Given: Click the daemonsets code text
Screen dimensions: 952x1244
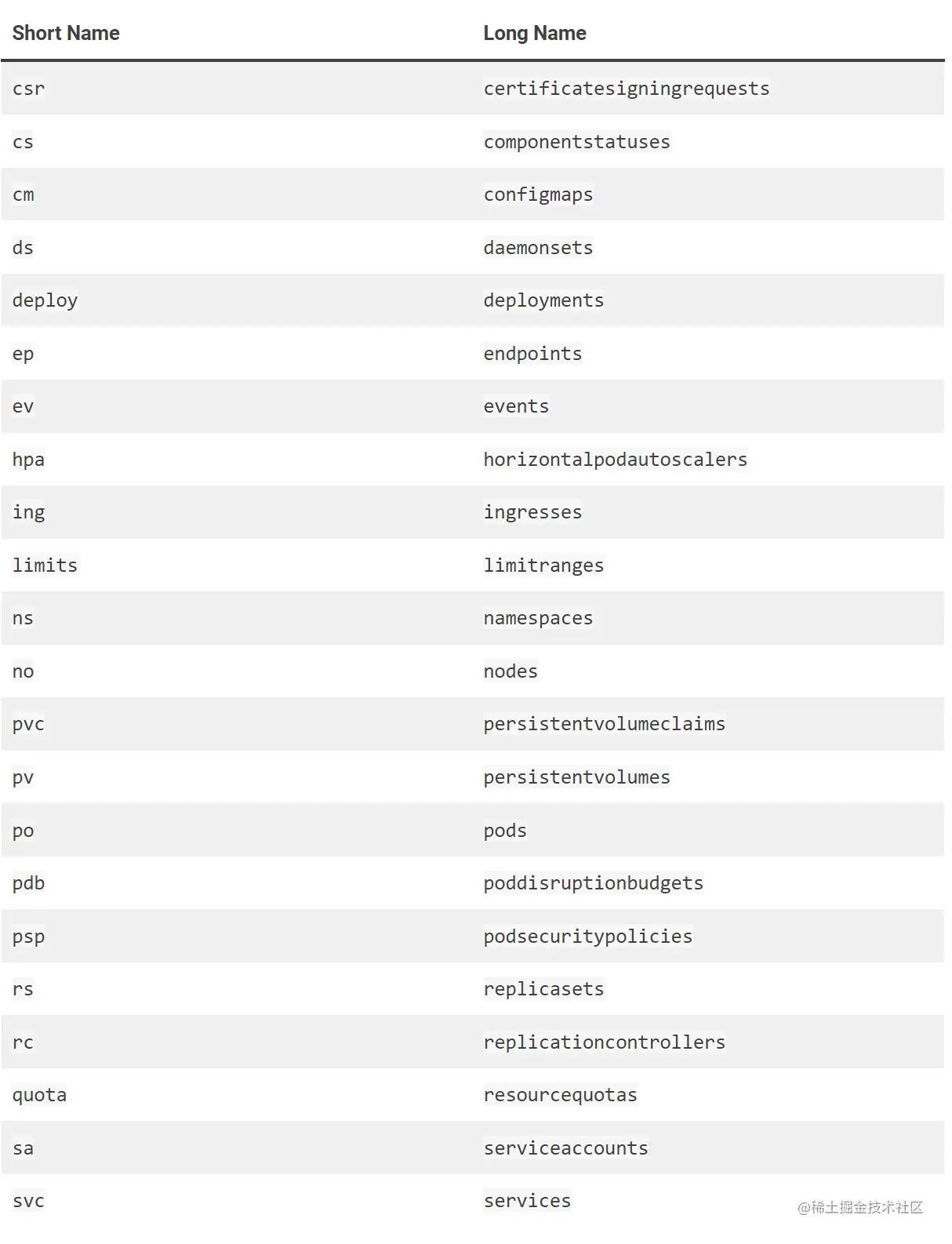Looking at the screenshot, I should (x=538, y=248).
